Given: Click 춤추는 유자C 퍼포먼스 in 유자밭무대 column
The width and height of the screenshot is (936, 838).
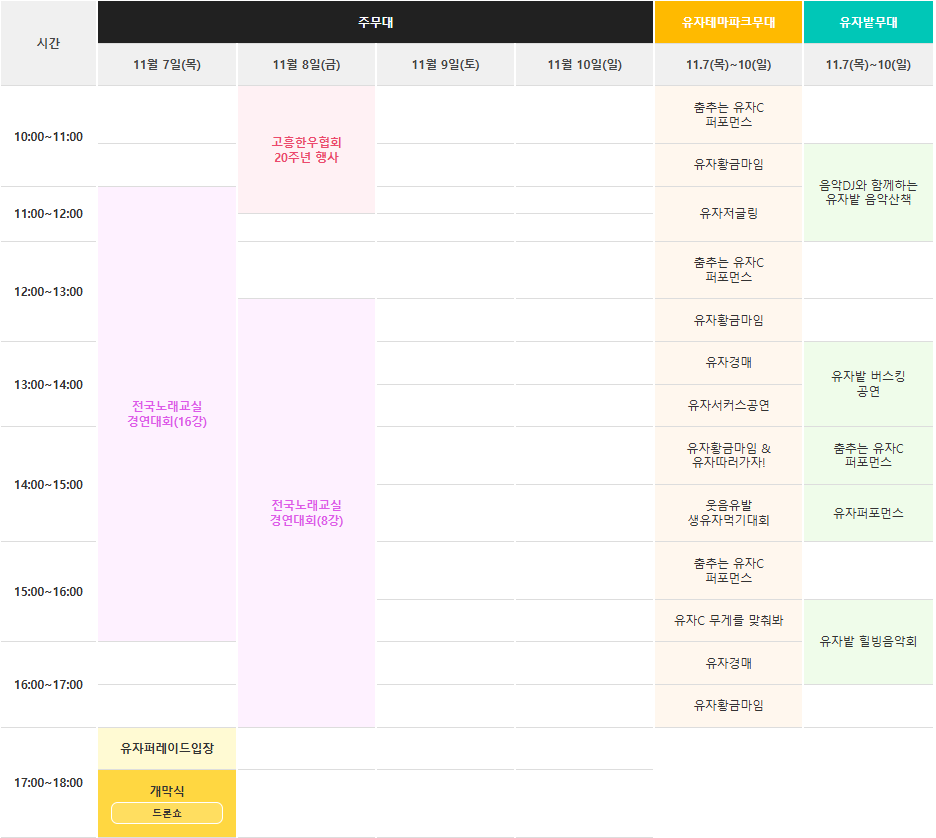Looking at the screenshot, I should click(x=868, y=455).
